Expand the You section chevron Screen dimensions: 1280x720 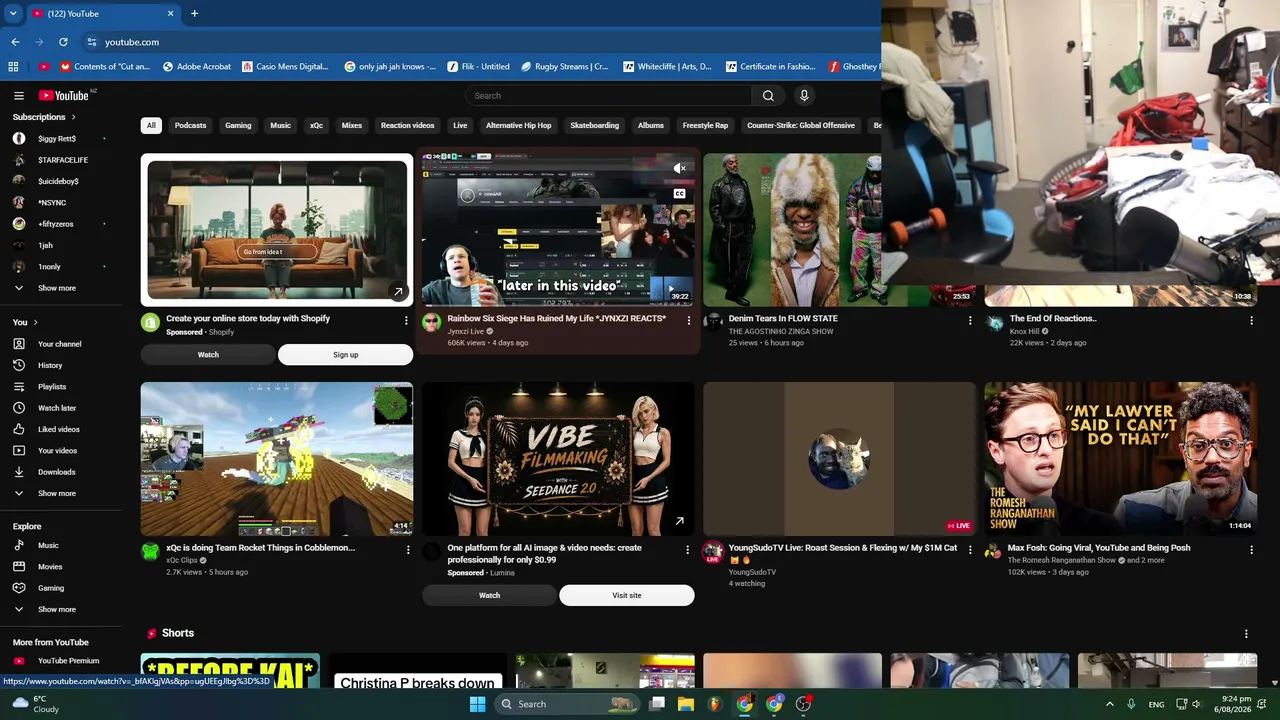click(x=35, y=322)
